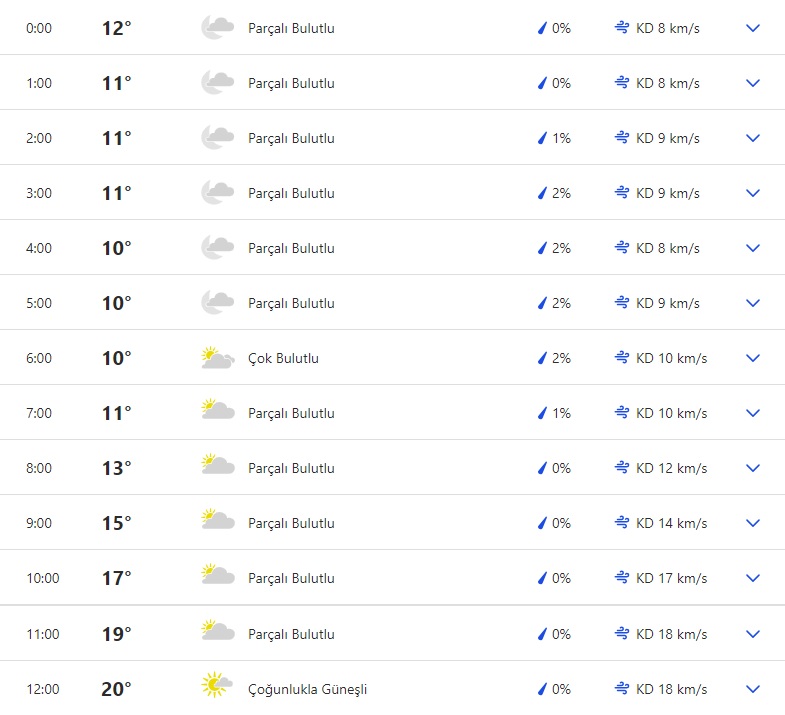Click the raindrop icon in the 7:00 row
785x715 pixels.
[543, 413]
